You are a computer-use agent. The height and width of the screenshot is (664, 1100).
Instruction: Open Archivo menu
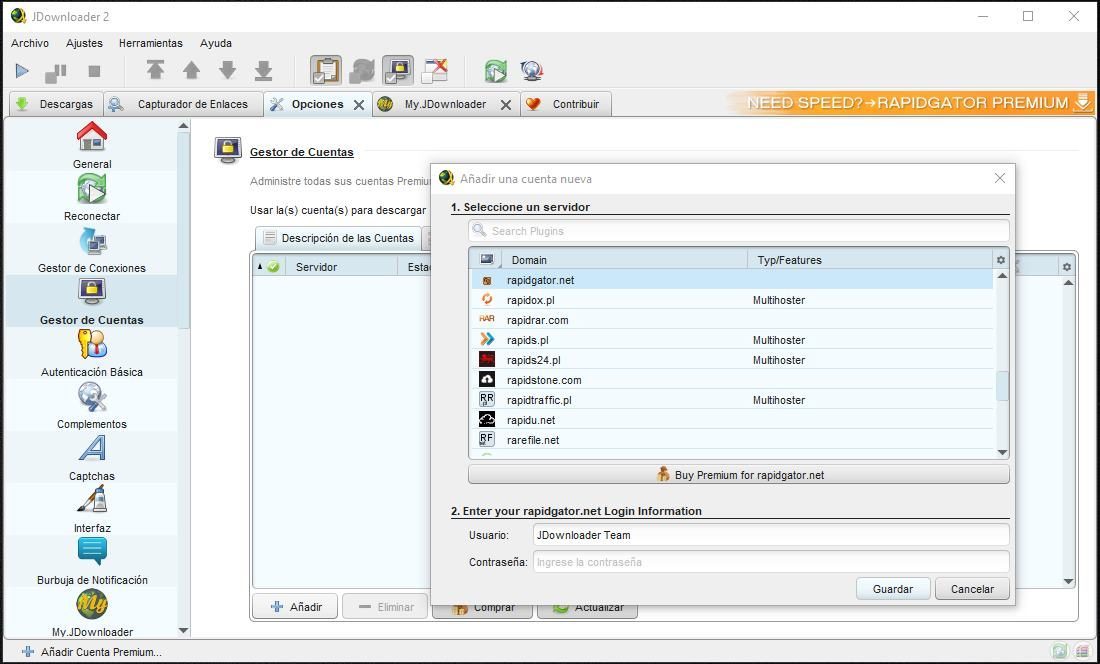(30, 43)
